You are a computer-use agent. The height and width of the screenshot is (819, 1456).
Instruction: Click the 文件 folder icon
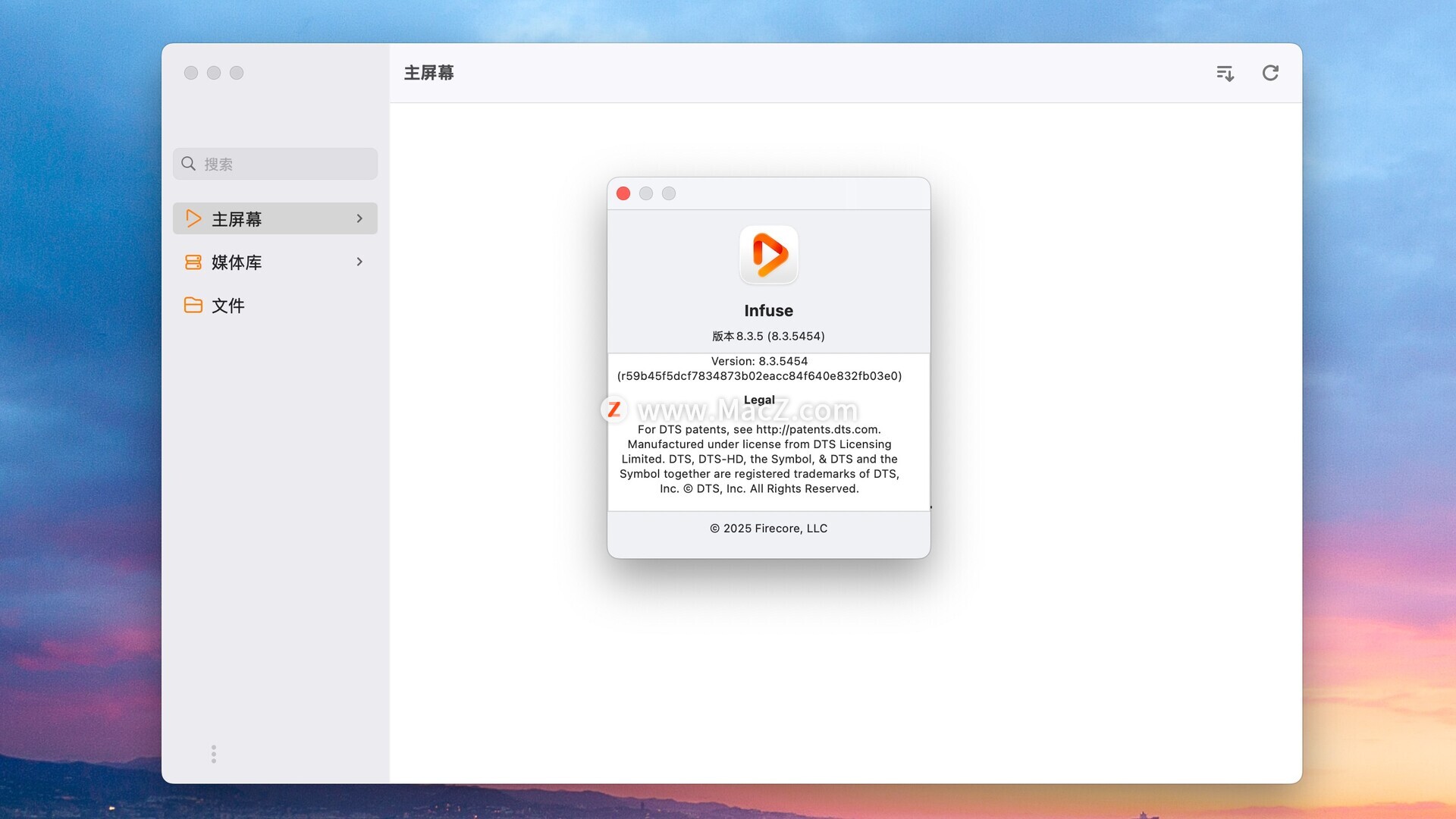click(193, 305)
